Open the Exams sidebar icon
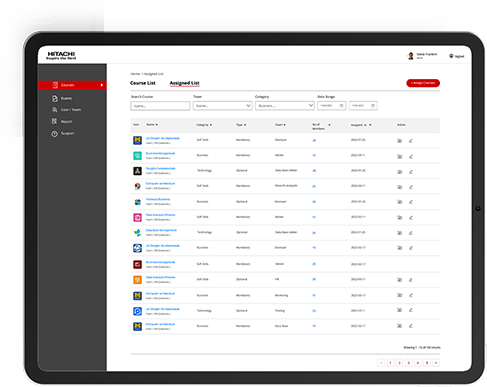 click(x=55, y=98)
